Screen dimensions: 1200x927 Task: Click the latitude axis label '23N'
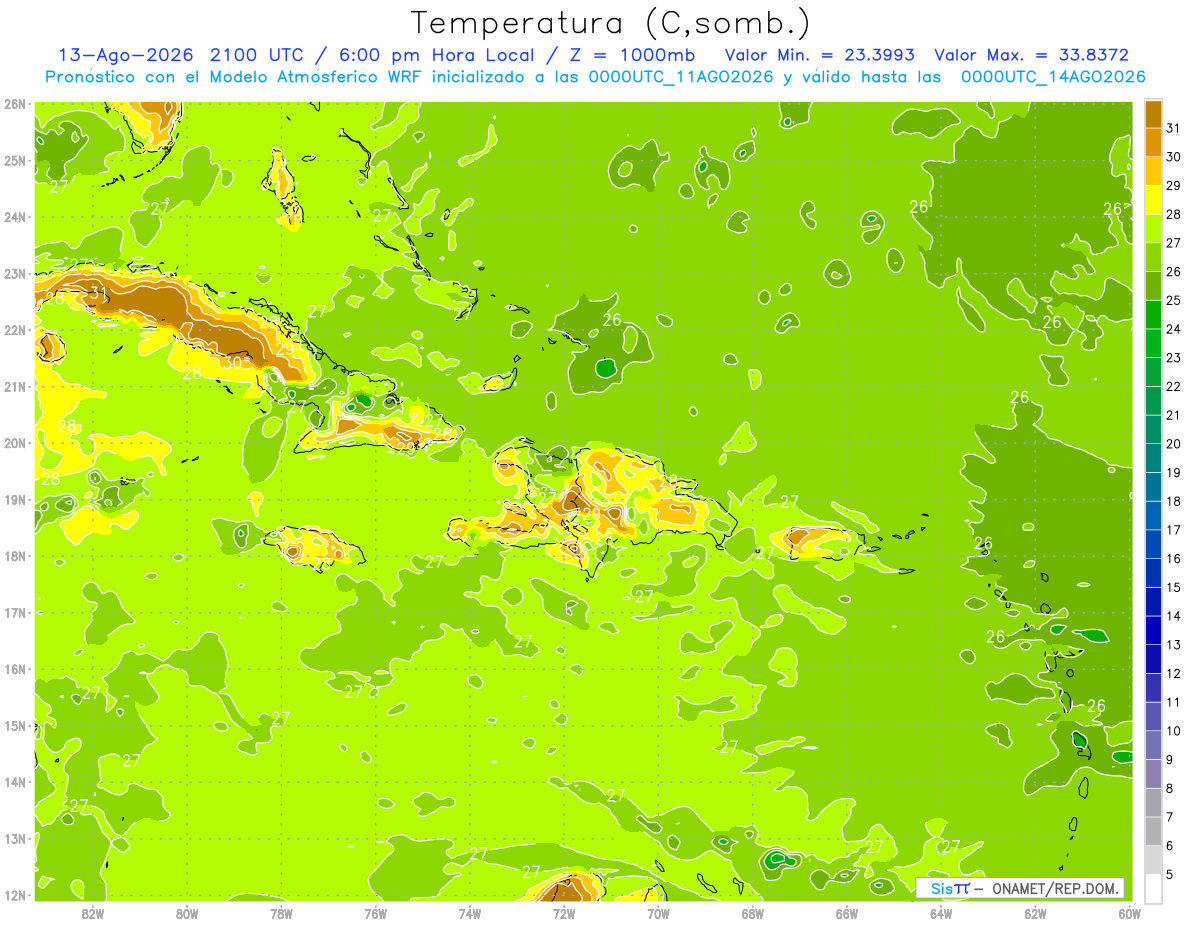tap(14, 274)
